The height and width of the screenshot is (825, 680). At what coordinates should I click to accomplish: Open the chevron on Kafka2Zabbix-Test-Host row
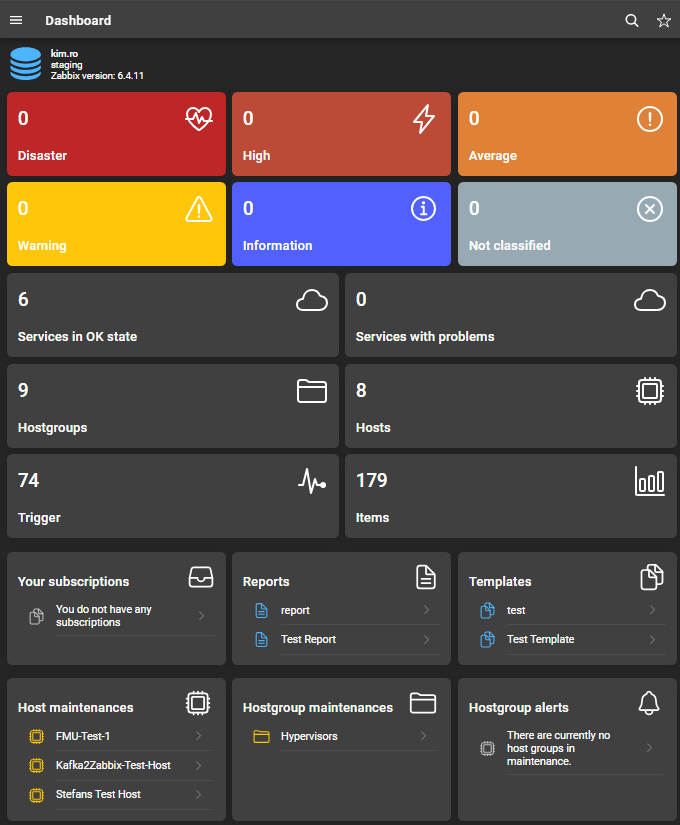(198, 765)
